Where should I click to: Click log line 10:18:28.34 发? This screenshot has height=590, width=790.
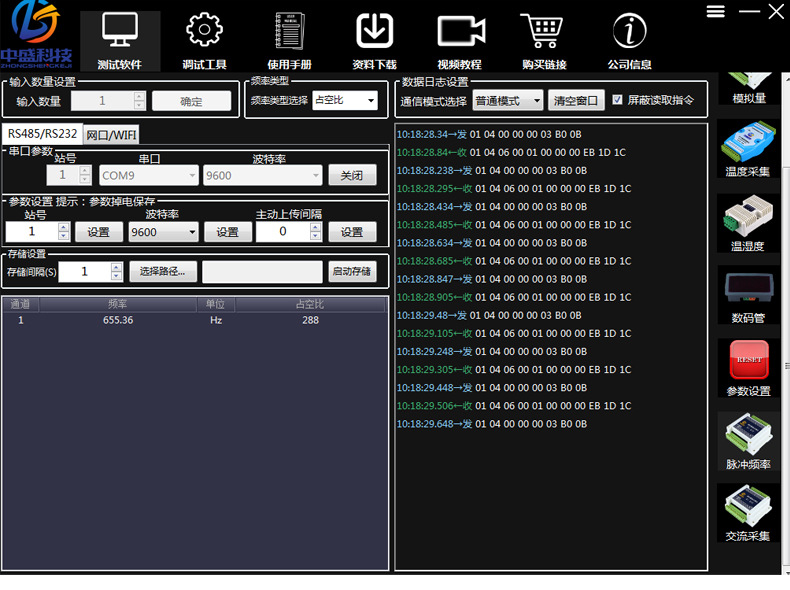(489, 135)
